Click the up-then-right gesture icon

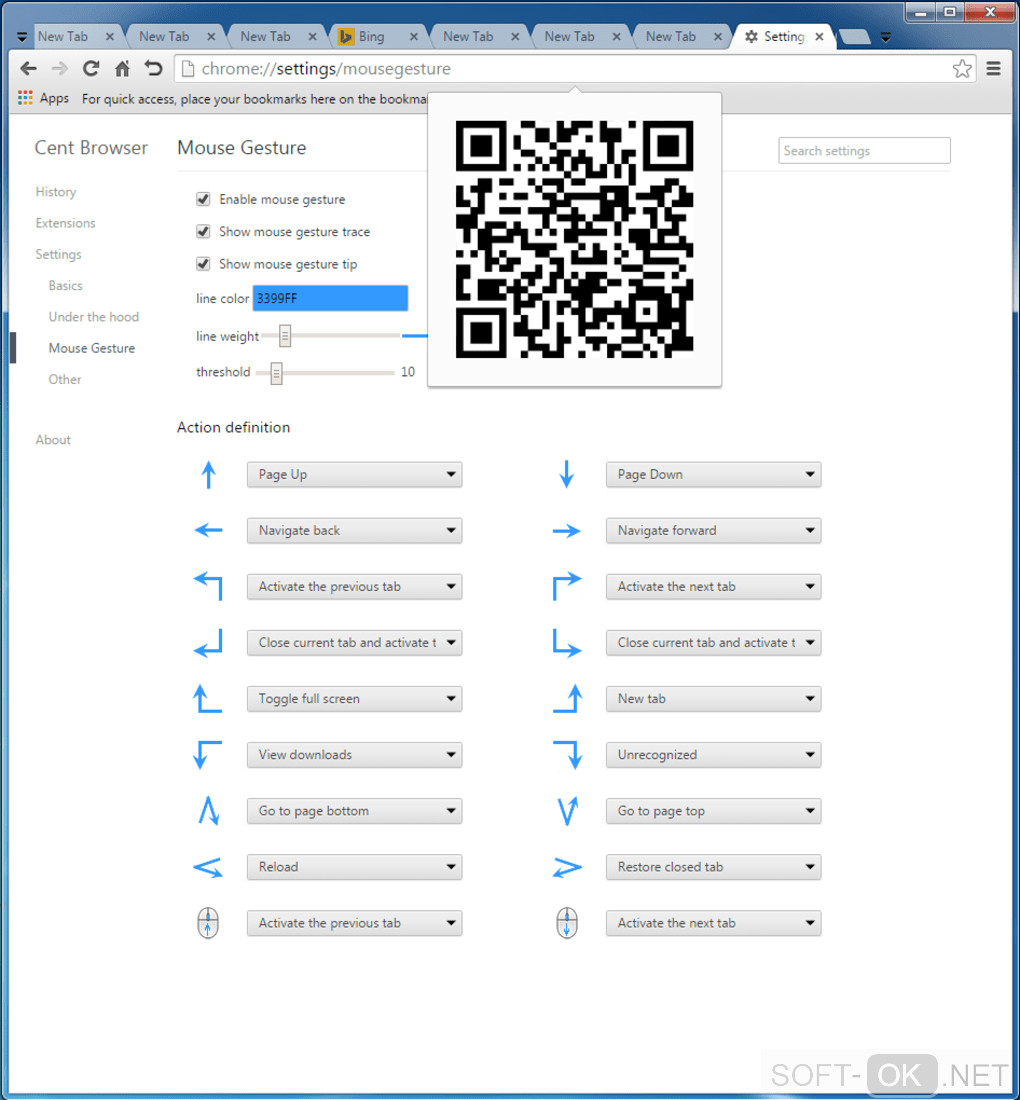tap(567, 586)
